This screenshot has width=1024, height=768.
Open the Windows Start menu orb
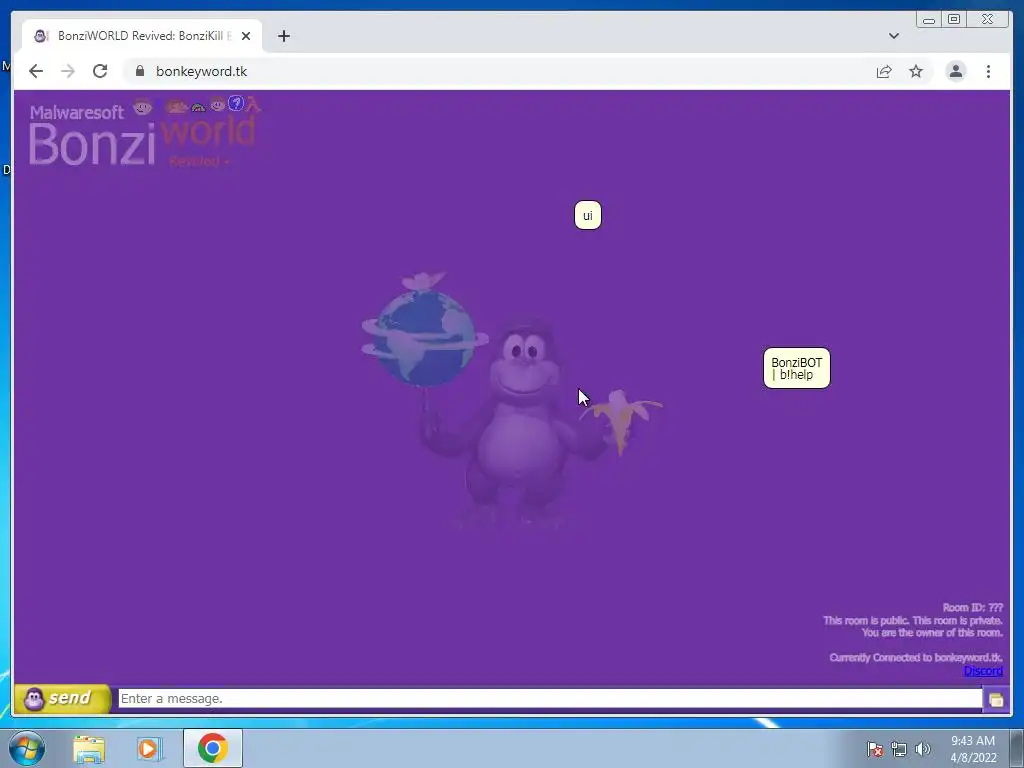[27, 748]
